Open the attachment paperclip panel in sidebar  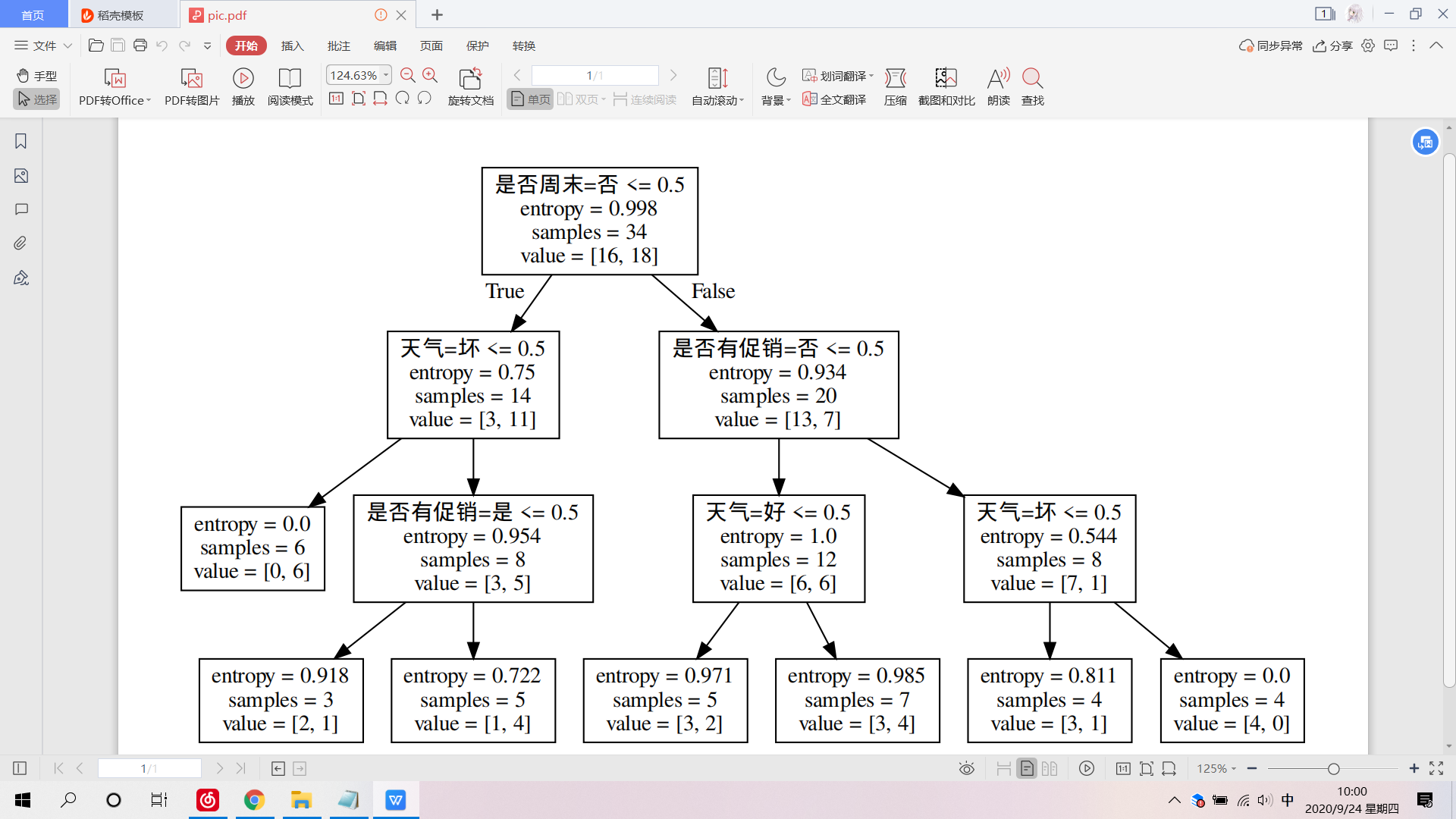coord(21,243)
